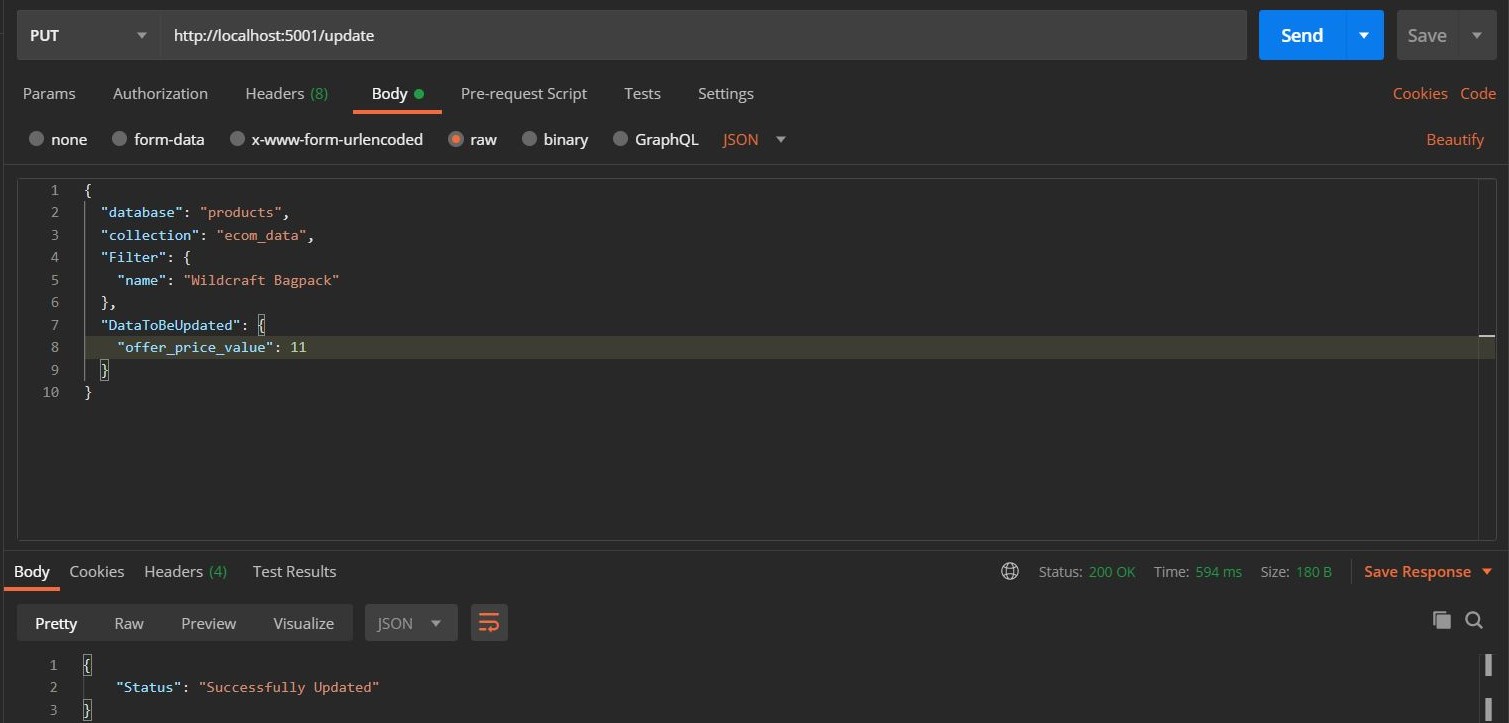Viewport: 1509px width, 723px height.
Task: Open the request Headers (8) tab
Action: 287,93
